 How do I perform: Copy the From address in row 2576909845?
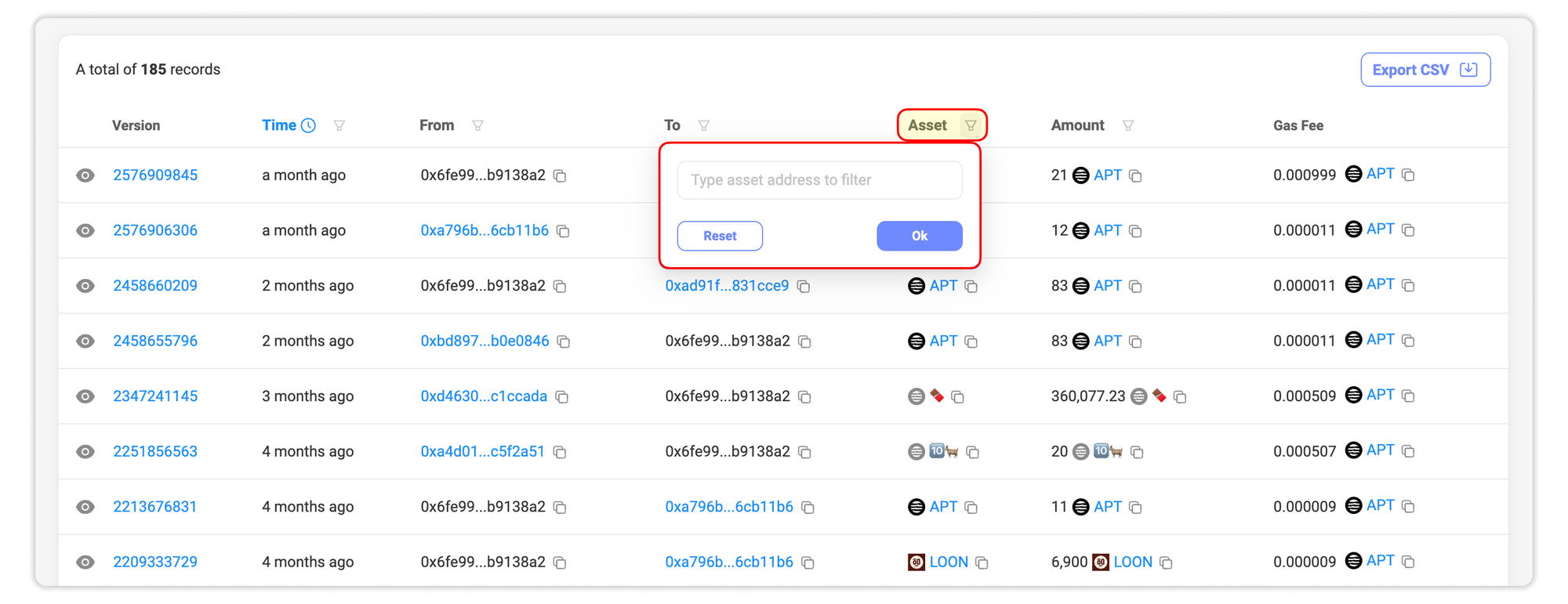pyautogui.click(x=560, y=175)
